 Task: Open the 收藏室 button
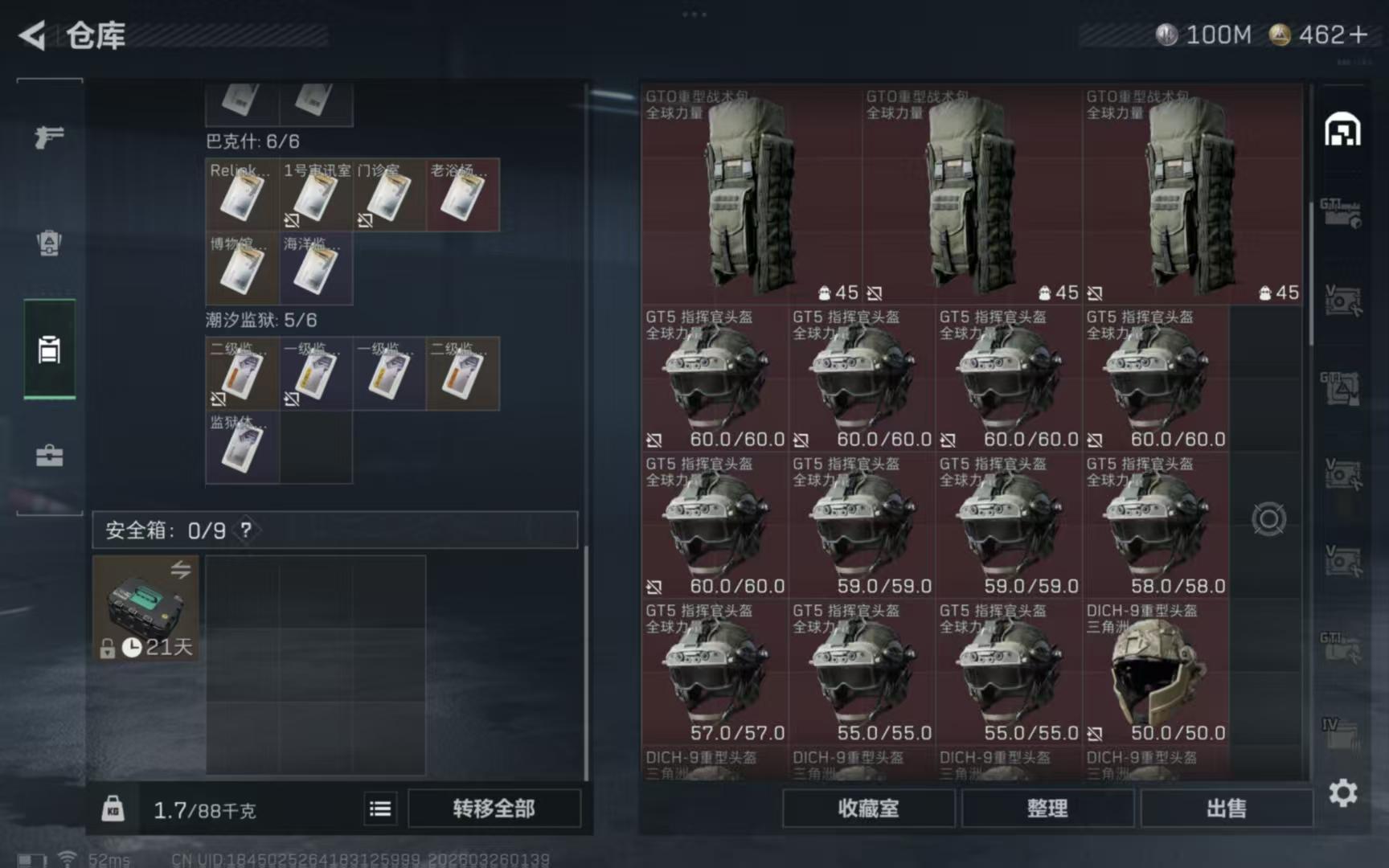[868, 809]
